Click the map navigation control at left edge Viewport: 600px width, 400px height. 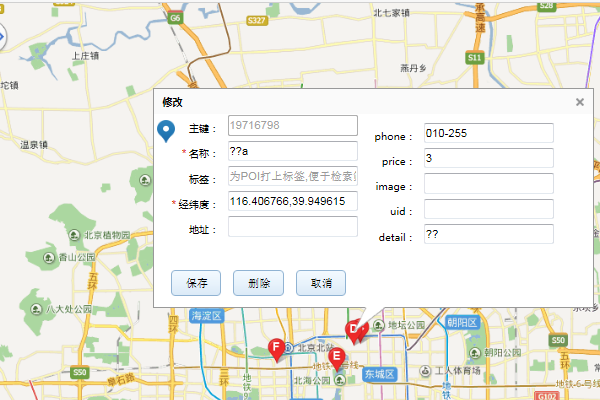2,37
